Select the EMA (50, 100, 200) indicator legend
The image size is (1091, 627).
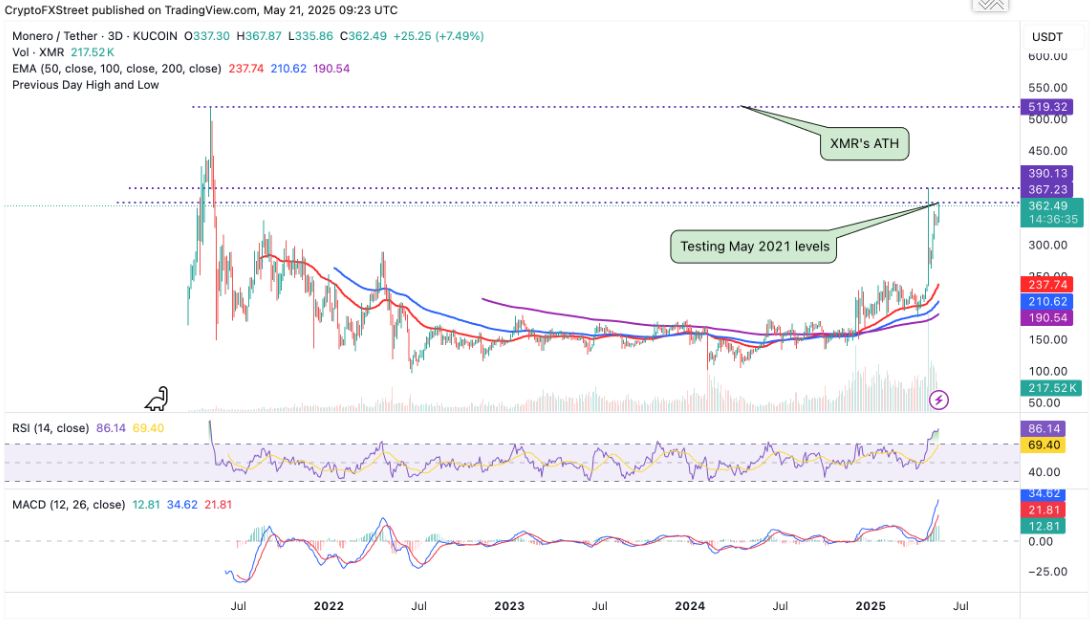click(116, 68)
